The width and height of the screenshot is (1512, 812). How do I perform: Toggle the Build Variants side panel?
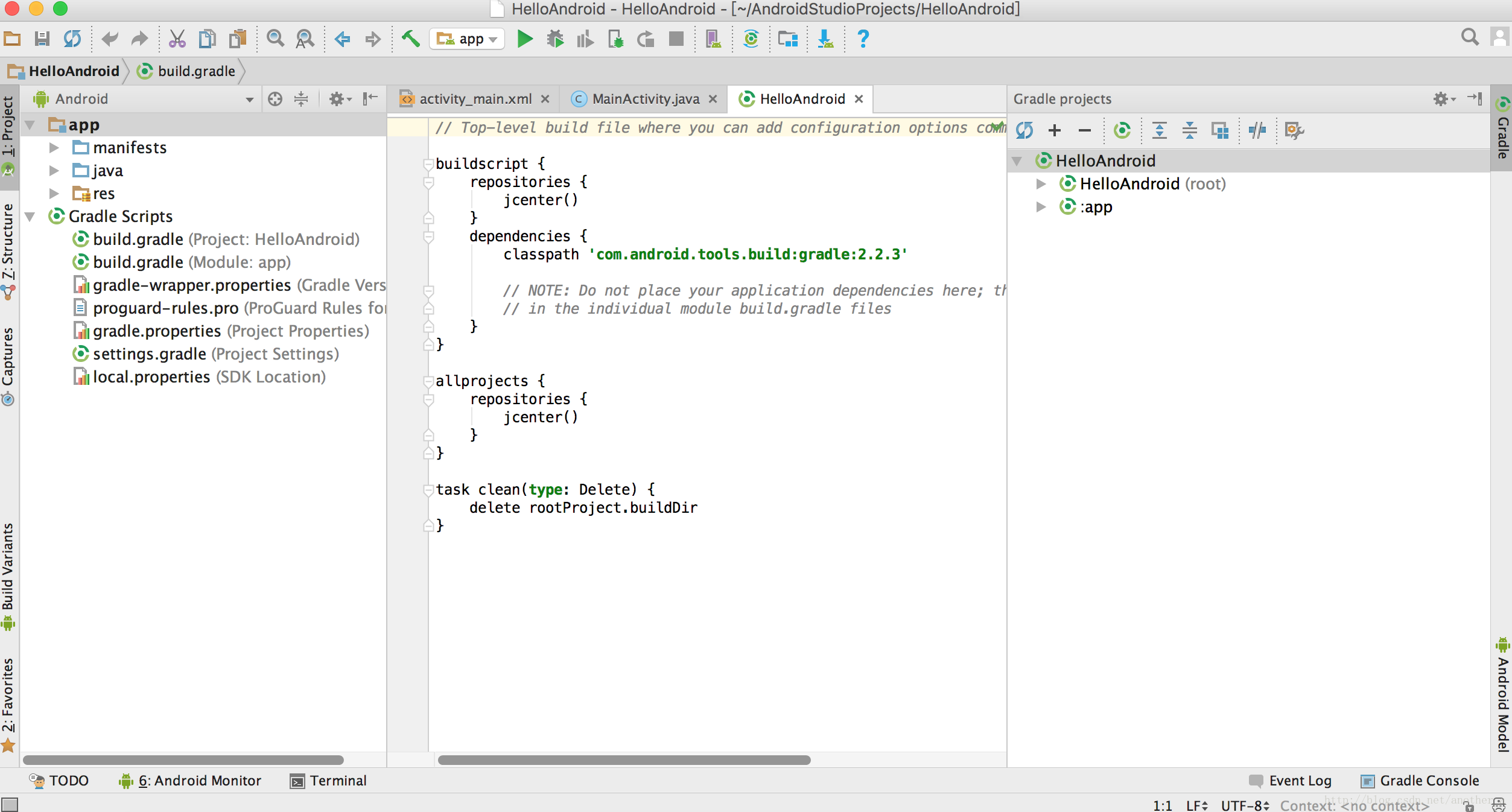click(x=8, y=577)
